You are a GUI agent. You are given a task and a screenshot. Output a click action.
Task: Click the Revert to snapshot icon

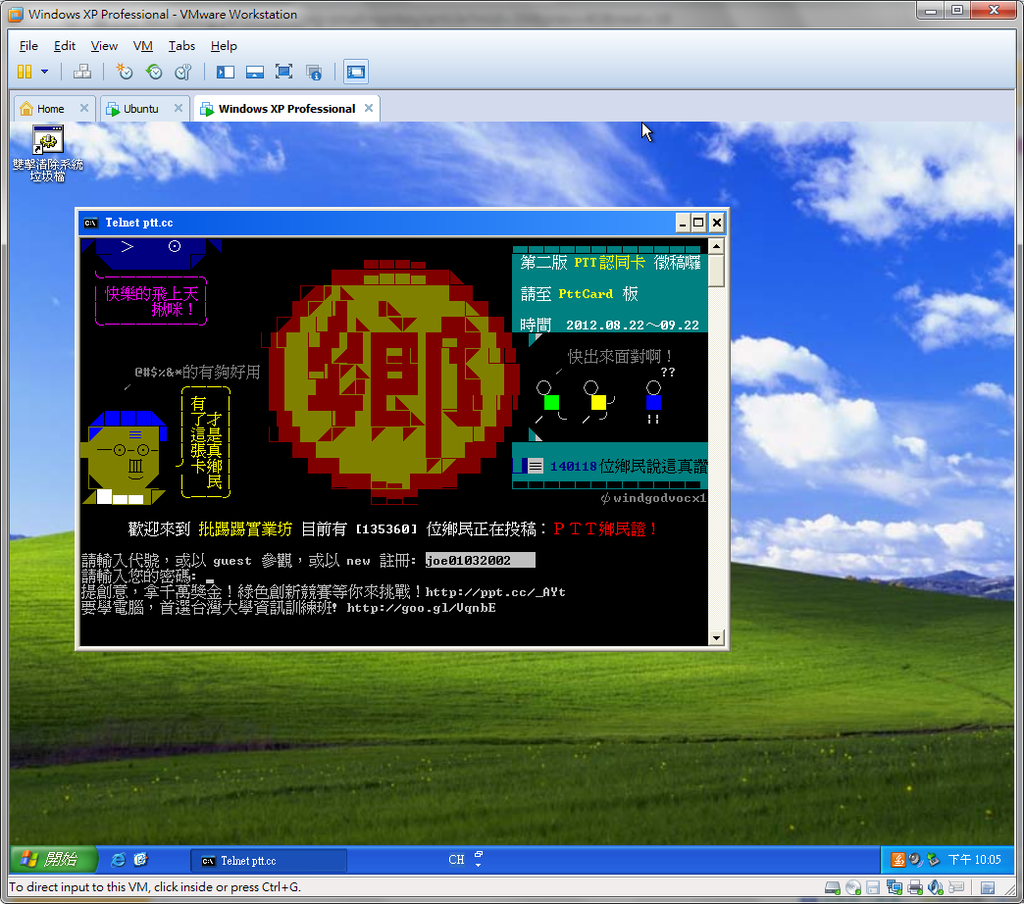click(x=154, y=72)
